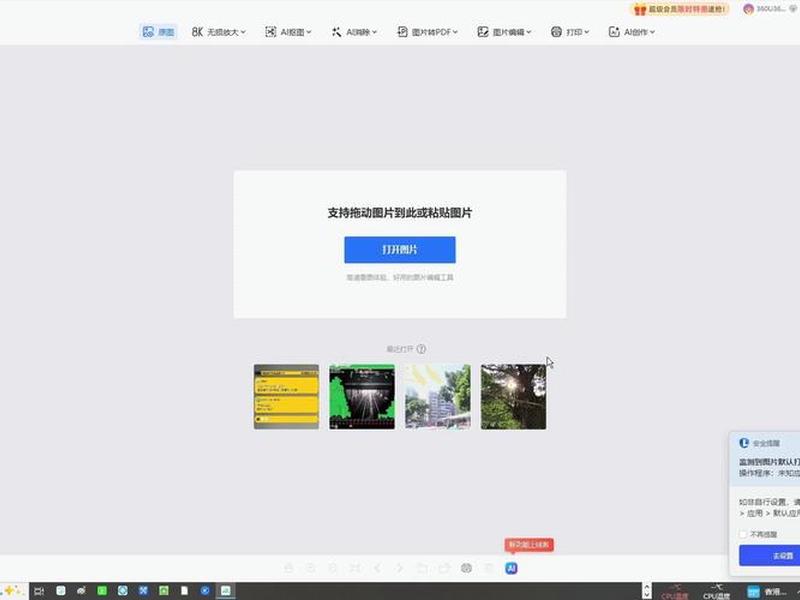800x600 pixels.
Task: Click the blue 打开图片 button
Action: 400,249
